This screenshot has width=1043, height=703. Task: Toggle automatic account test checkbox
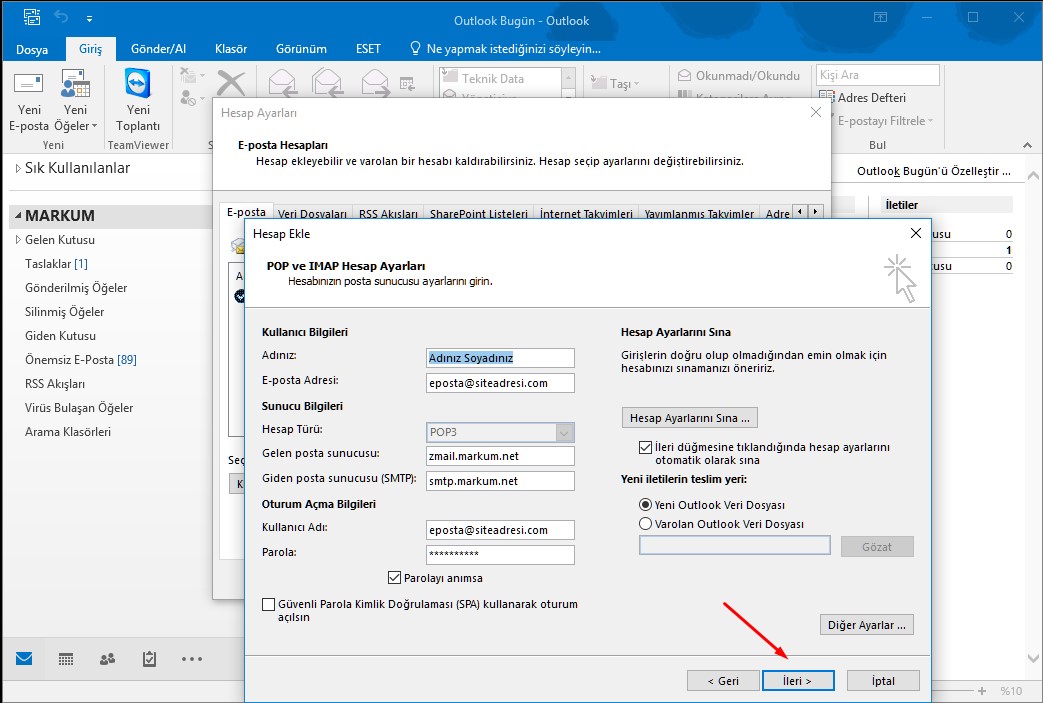[645, 447]
